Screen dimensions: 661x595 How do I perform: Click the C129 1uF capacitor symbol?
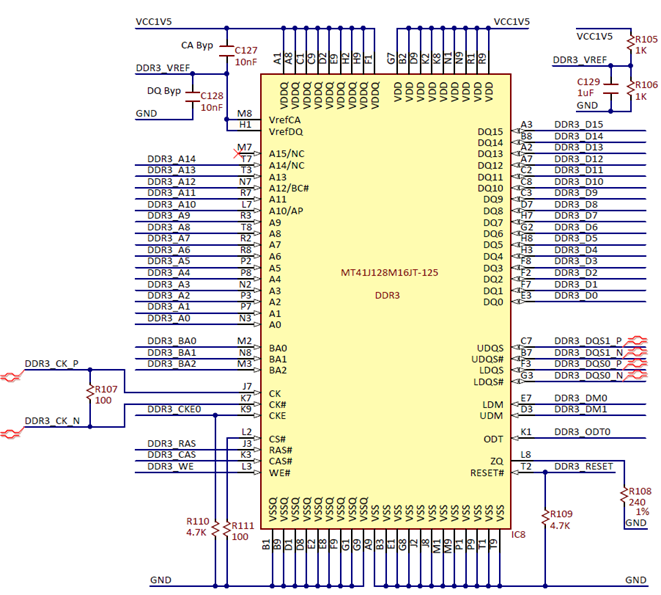[x=611, y=89]
